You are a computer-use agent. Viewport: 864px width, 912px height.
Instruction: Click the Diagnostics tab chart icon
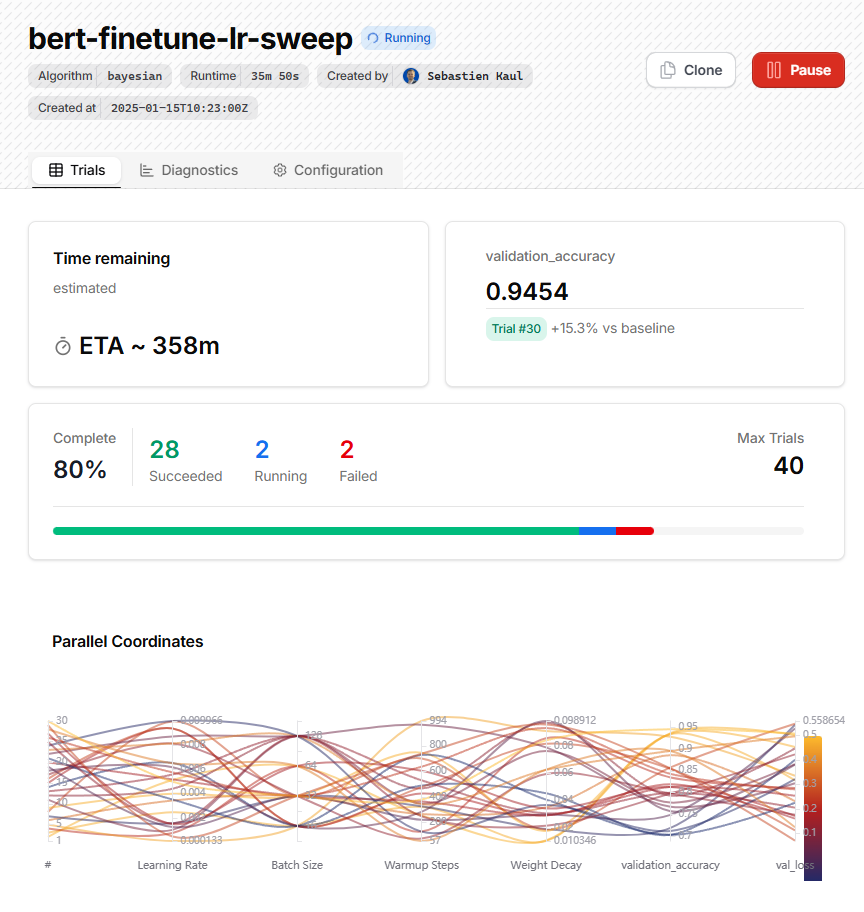point(147,170)
